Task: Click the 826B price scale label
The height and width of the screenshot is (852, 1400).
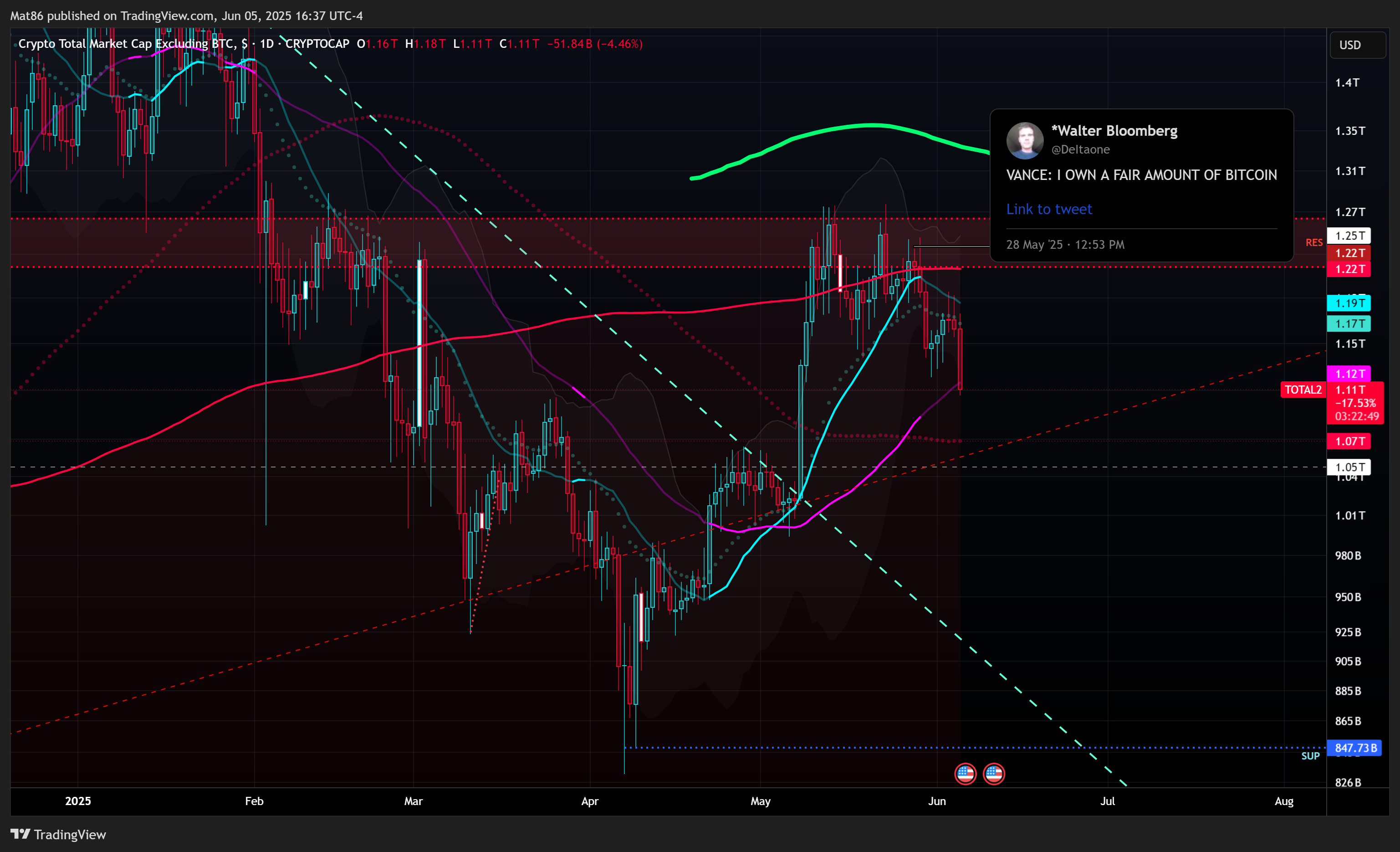Action: coord(1348,783)
